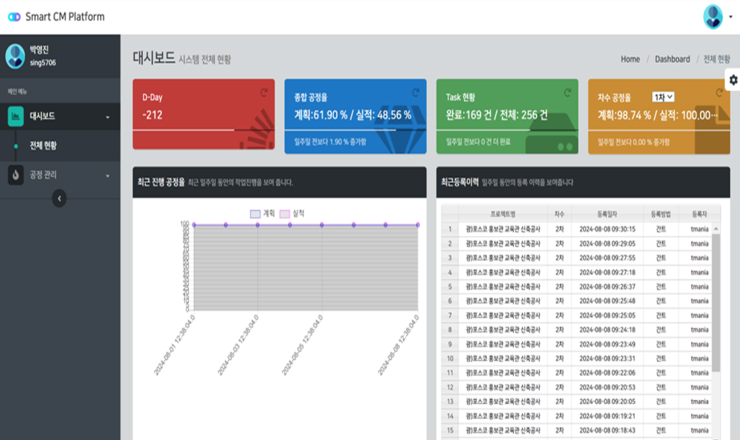The height and width of the screenshot is (440, 740).
Task: Refresh the Task 현황 card
Action: click(567, 93)
